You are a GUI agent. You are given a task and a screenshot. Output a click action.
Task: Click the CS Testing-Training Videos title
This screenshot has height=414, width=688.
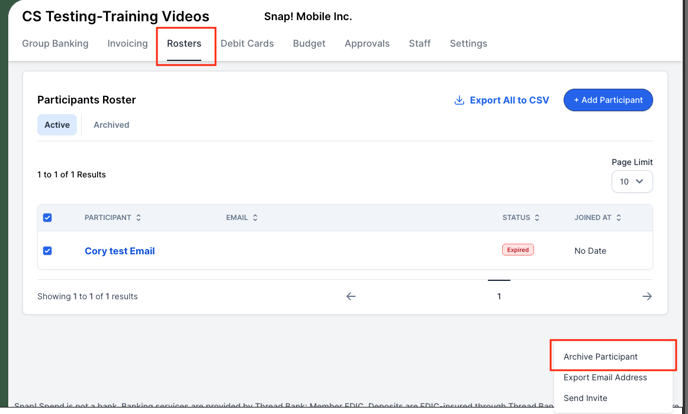[116, 16]
